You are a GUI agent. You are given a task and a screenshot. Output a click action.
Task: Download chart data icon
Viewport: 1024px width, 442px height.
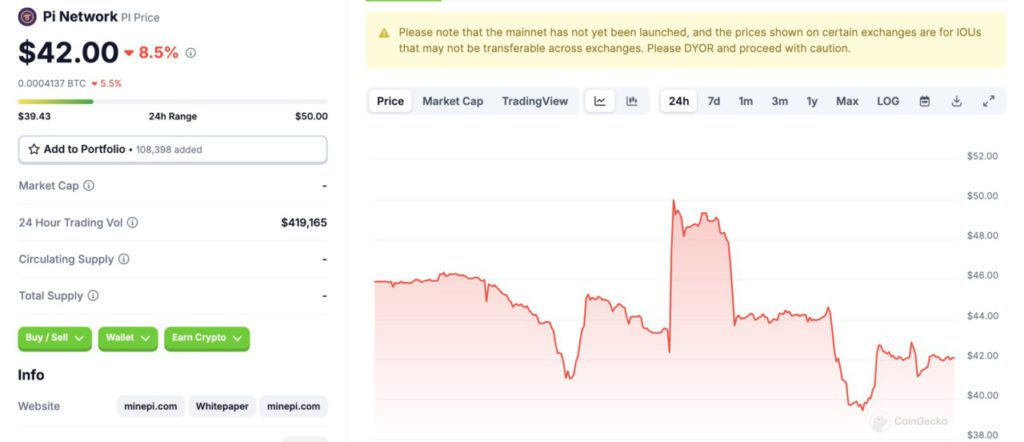coord(957,101)
